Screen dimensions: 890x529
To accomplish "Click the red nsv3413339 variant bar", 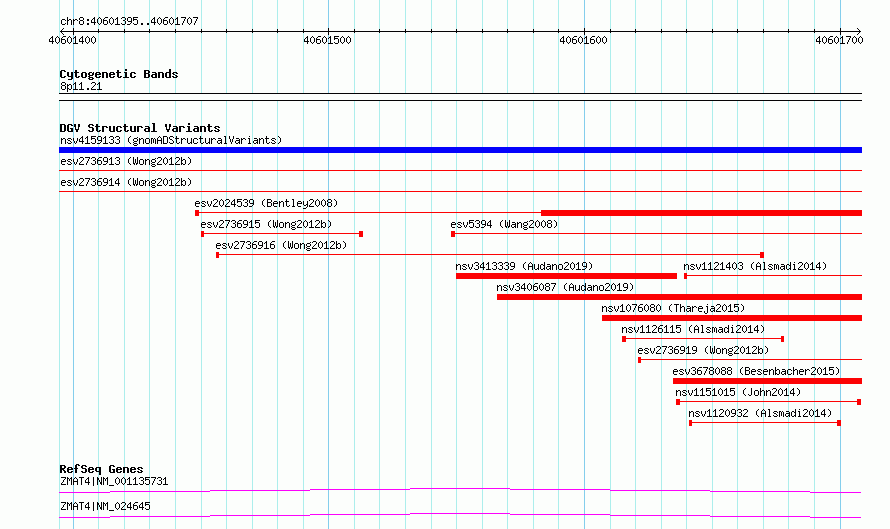I will click(x=566, y=276).
